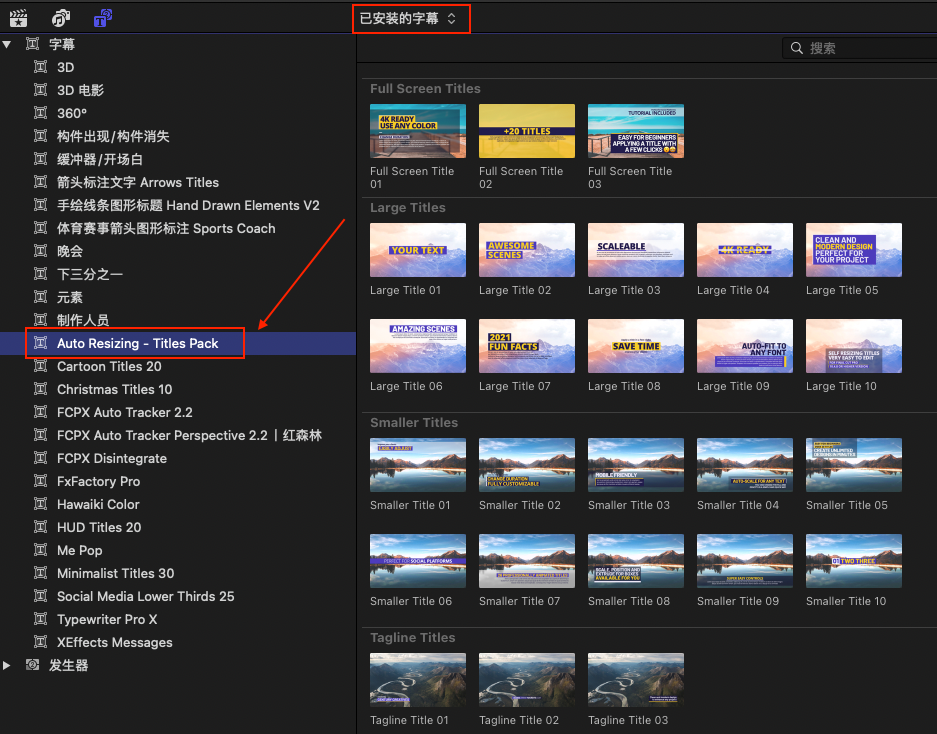This screenshot has height=734, width=937.
Task: Select the 构件出现/构件消失 category
Action: [x=113, y=136]
